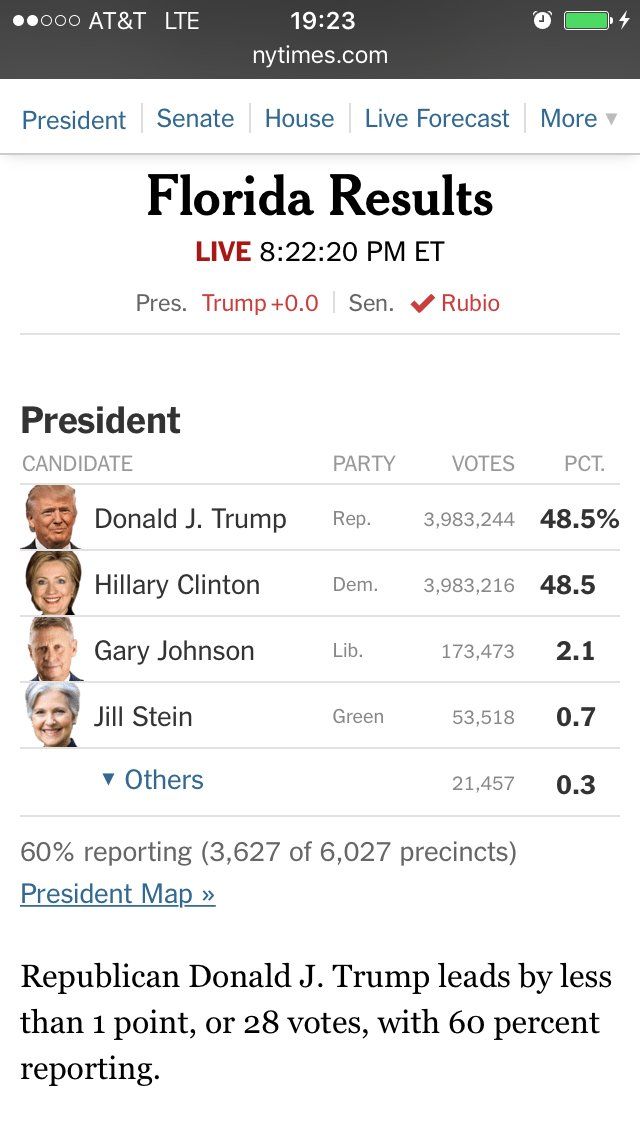The image size is (640, 1136).
Task: Tap Gary Johnson's photo
Action: pyautogui.click(x=51, y=649)
